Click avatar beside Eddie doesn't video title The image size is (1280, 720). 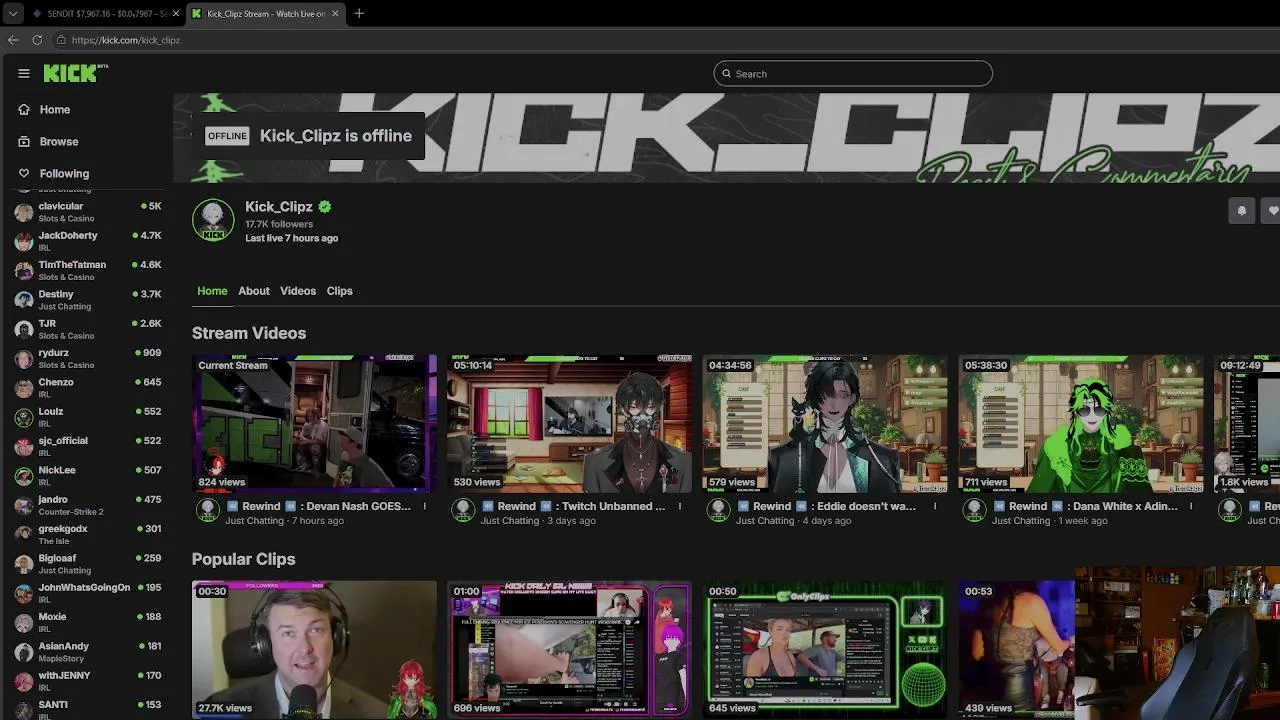(719, 510)
